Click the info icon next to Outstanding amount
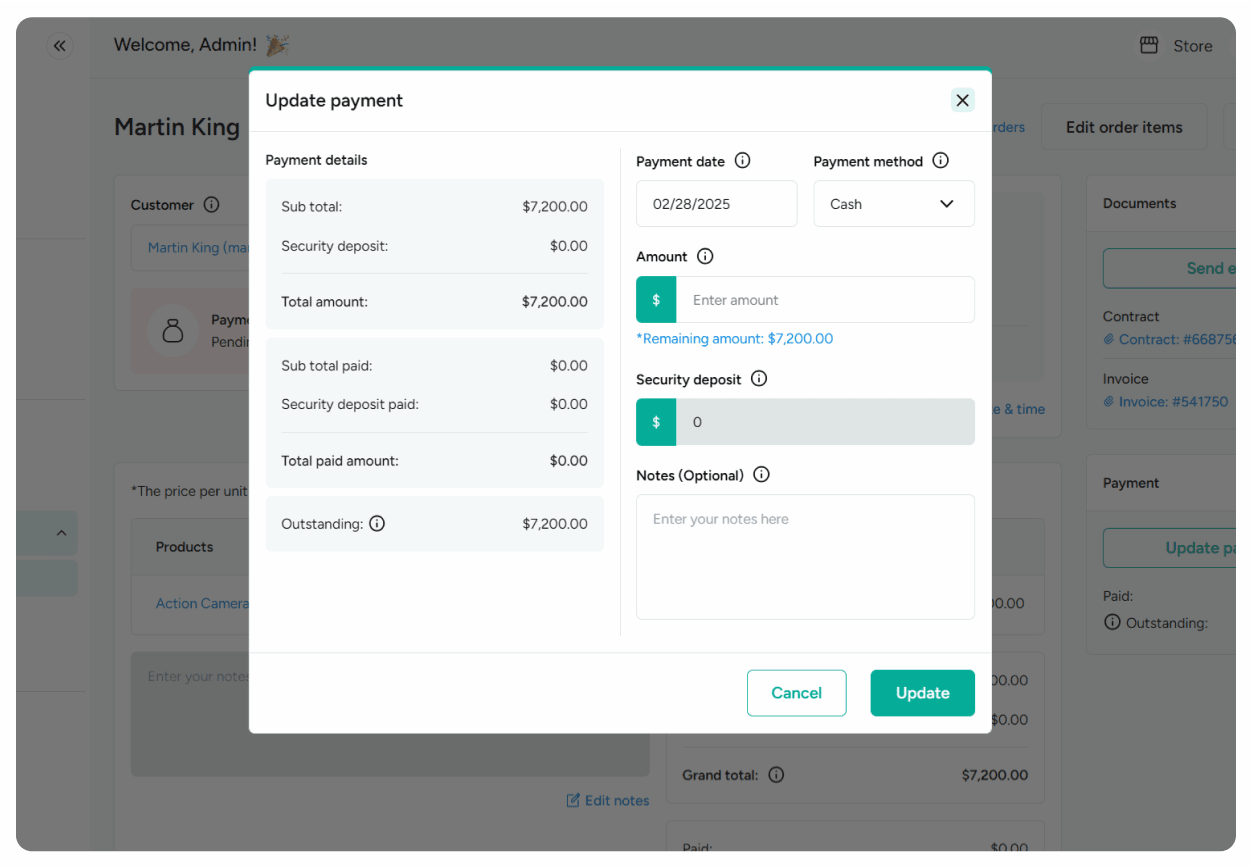 coord(376,523)
